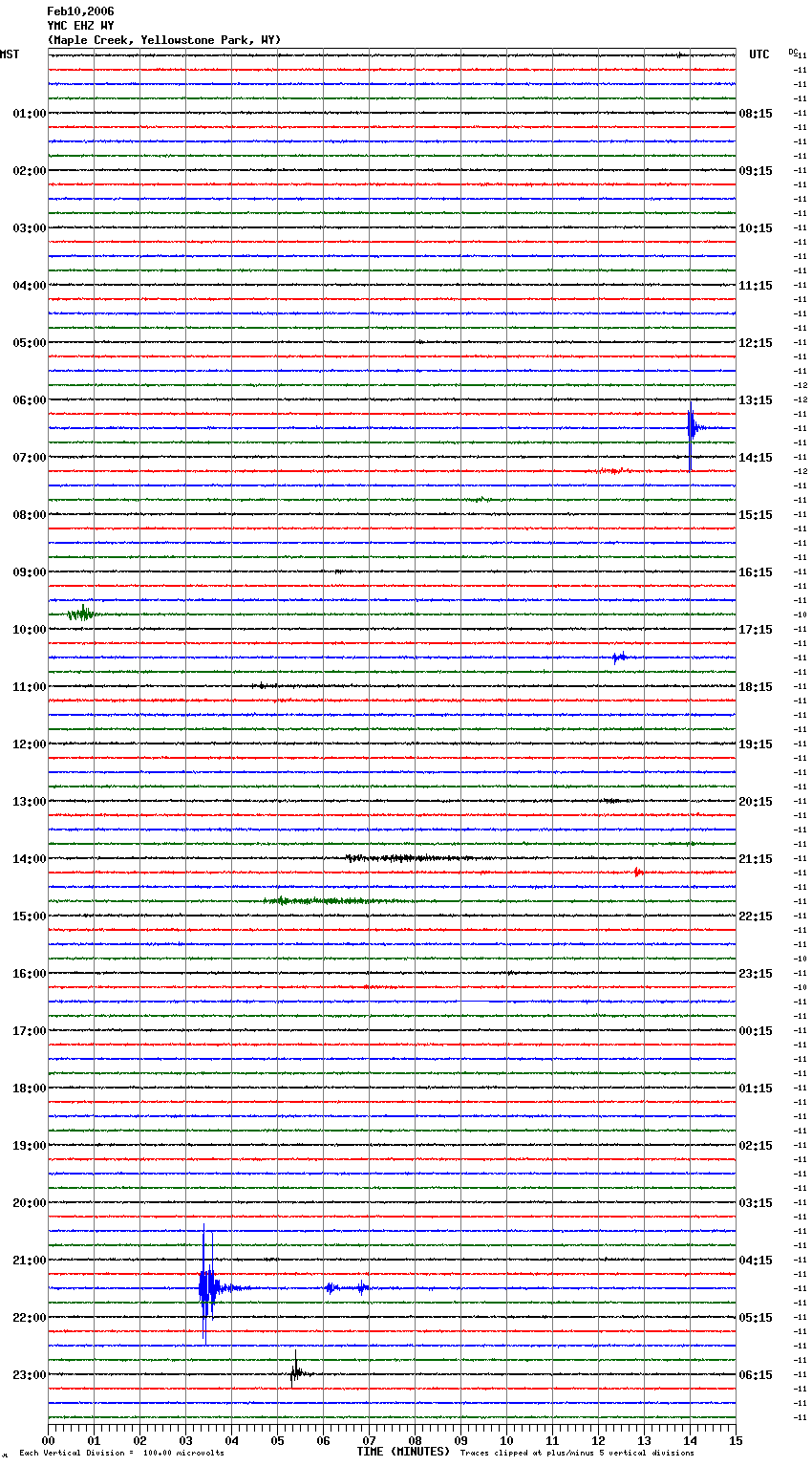Click the 06:15 UTC row label
The height and width of the screenshot is (1466, 812).
pos(756,1375)
